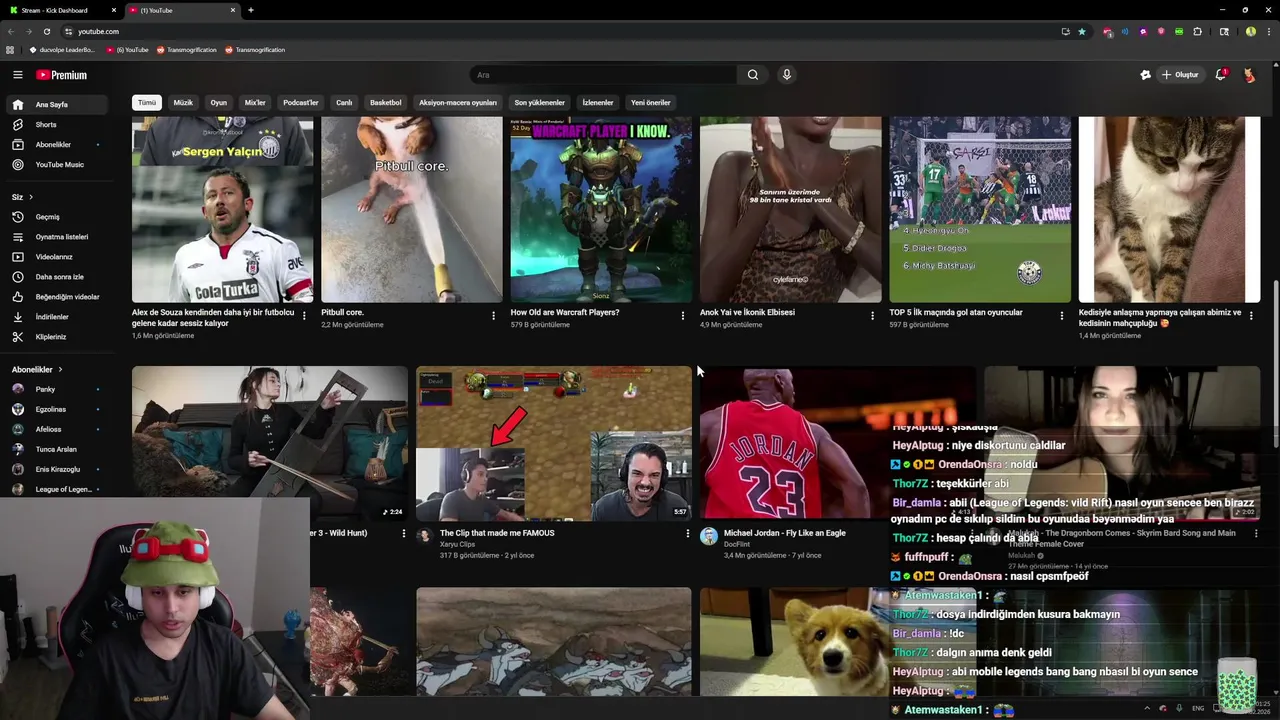Open Daha sonra izle list
1280x720 pixels.
coord(60,277)
